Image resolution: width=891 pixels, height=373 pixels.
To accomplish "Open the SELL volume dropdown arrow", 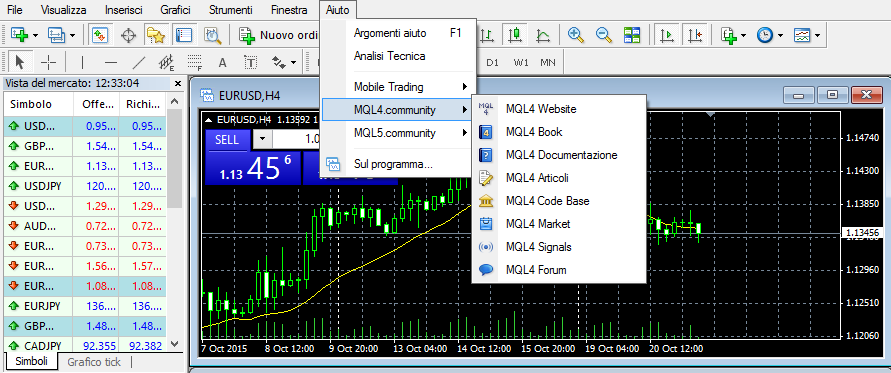I will tap(262, 138).
